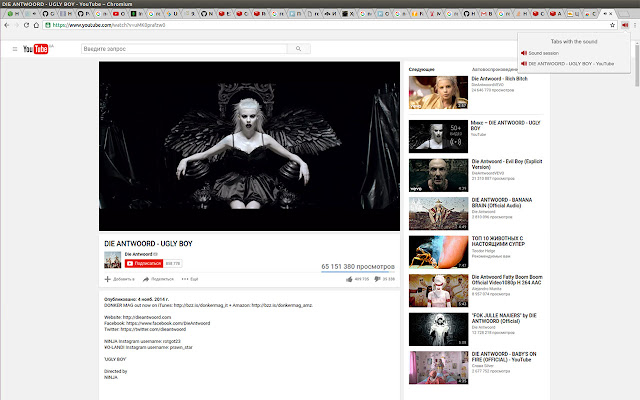The image size is (640, 400).
Task: Open 'BANANA BRAIN (Official Audio)' thumbnail
Action: coord(438,213)
